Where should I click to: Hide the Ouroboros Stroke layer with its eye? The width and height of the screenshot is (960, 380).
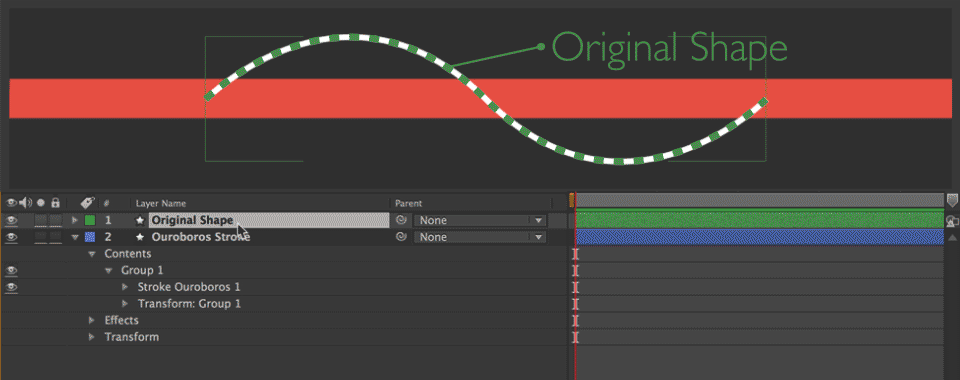(12, 237)
